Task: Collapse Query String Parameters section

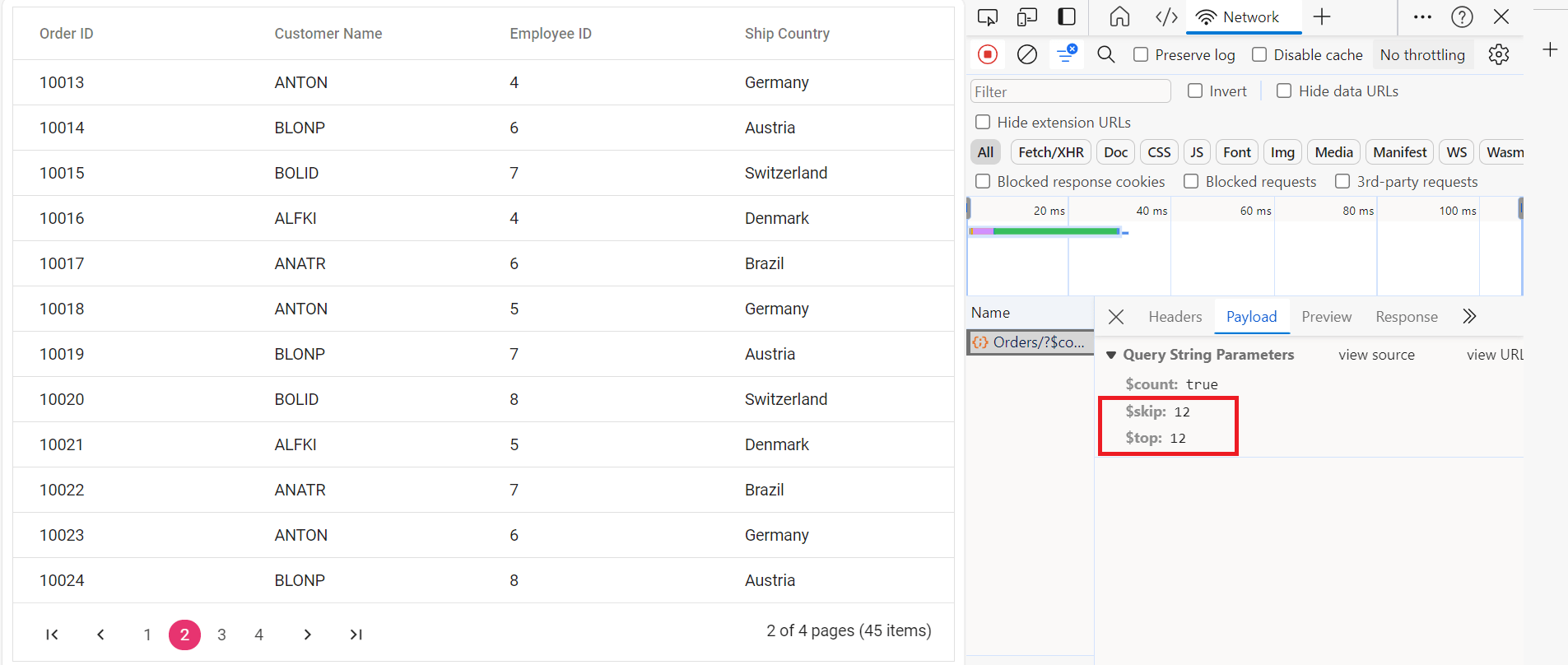Action: click(1111, 355)
